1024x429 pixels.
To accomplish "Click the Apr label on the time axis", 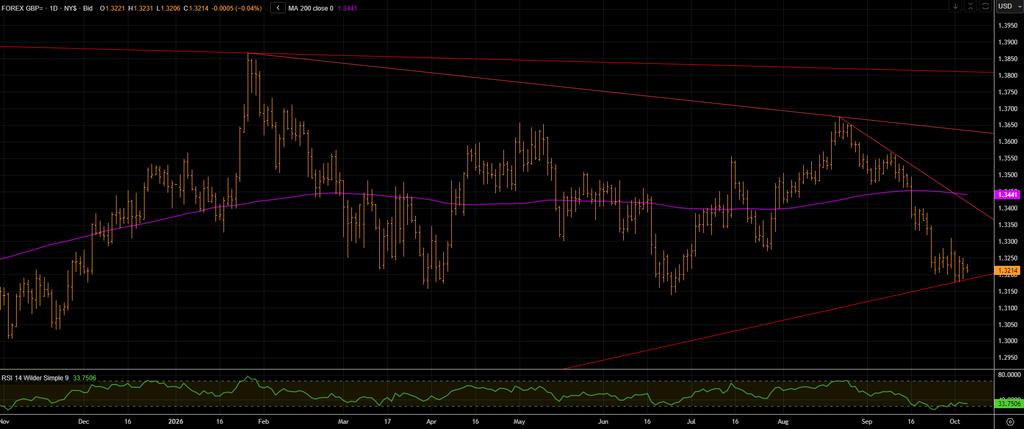I will tap(432, 421).
